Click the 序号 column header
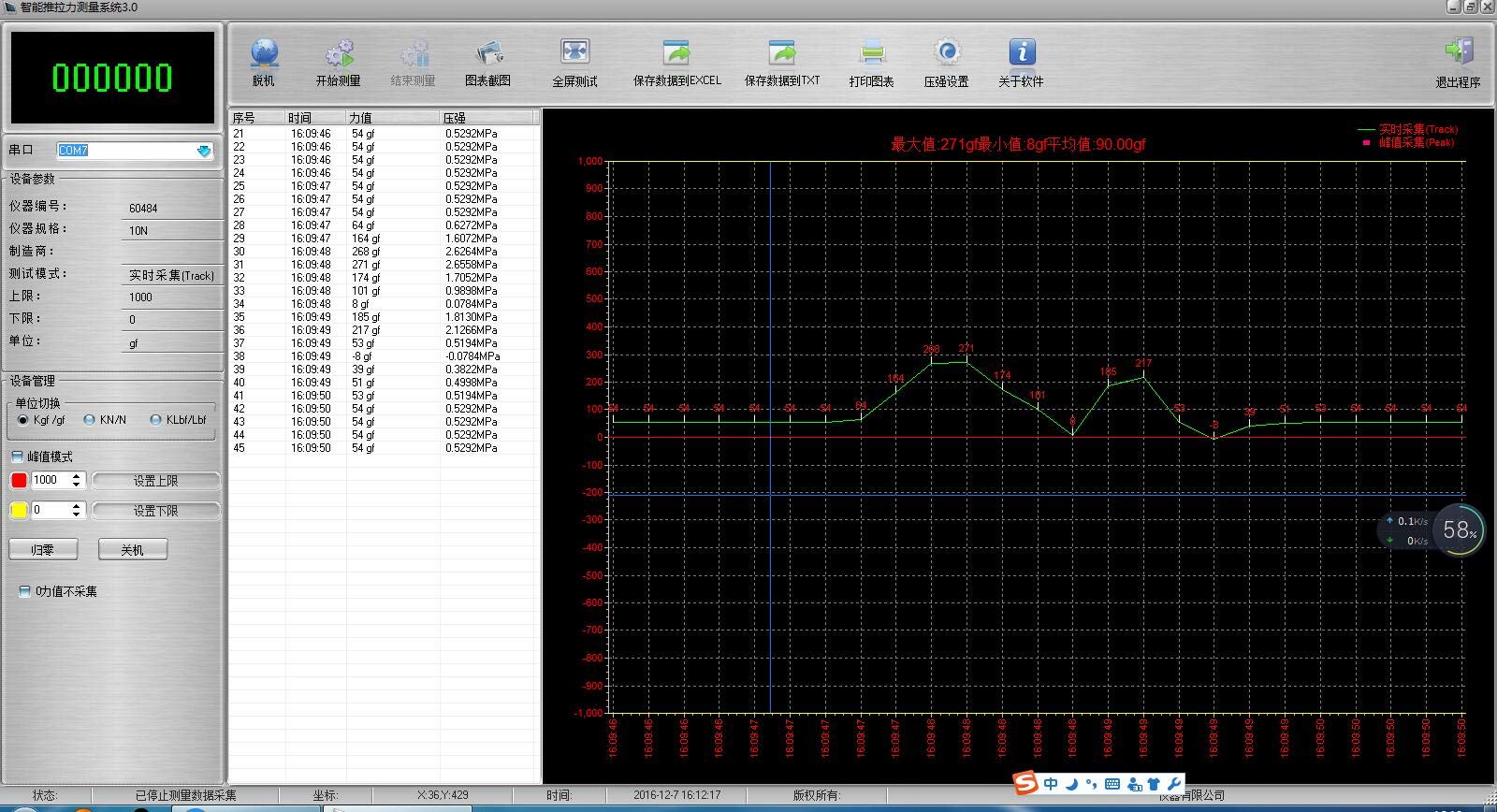Screen dimensions: 1497x812 pos(258,118)
